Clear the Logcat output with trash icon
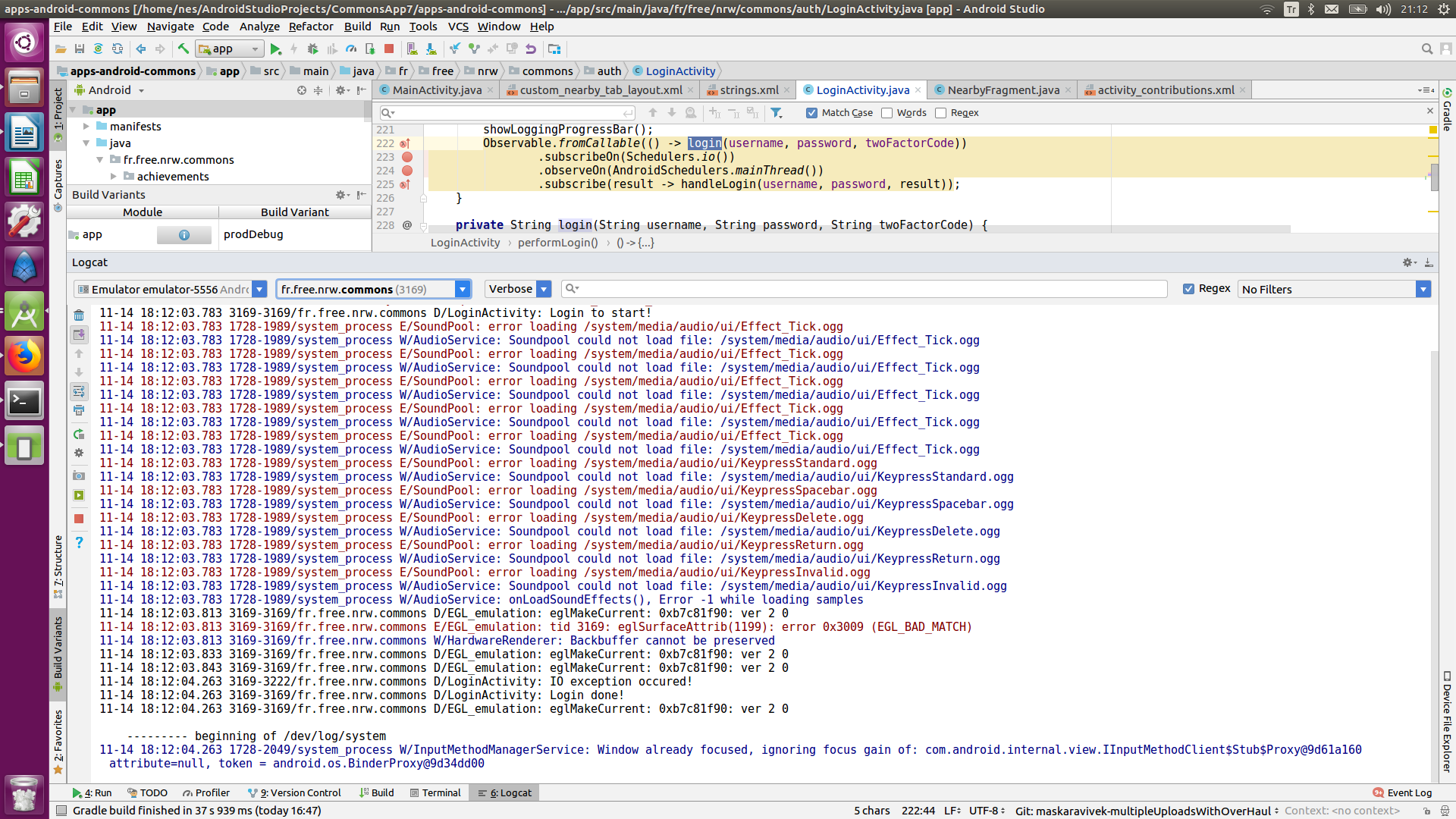 coord(79,313)
